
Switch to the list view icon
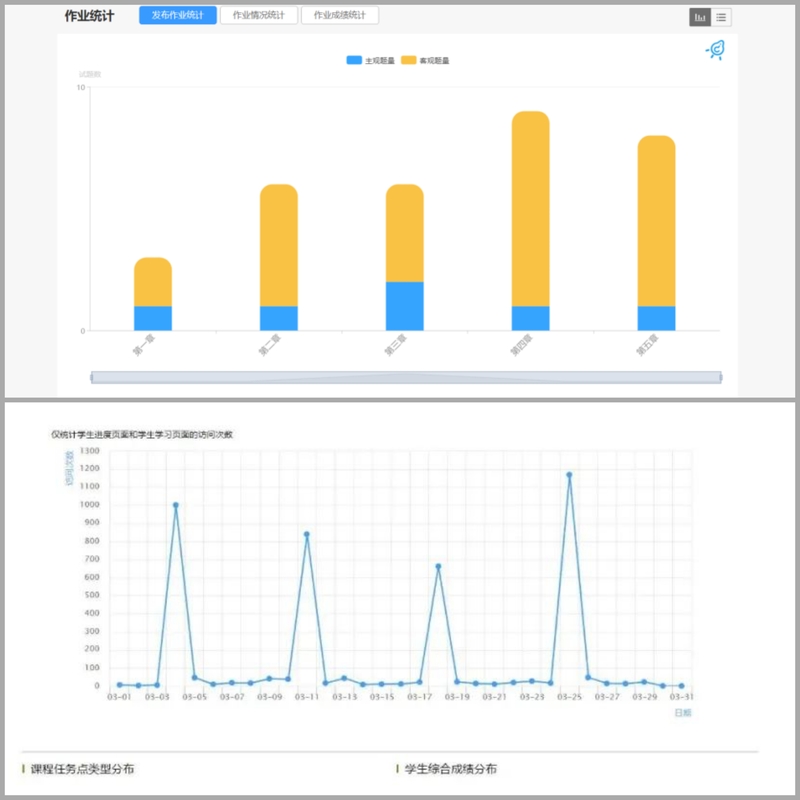click(721, 17)
